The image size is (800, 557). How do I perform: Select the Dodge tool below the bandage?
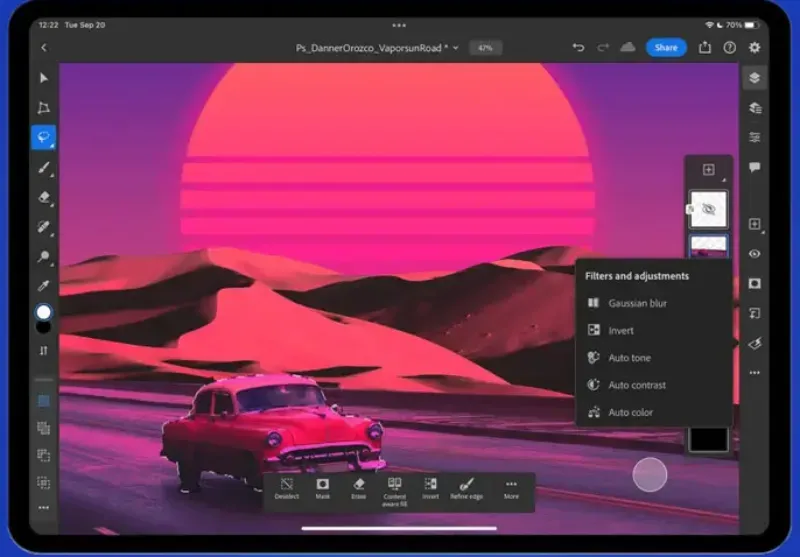point(44,256)
